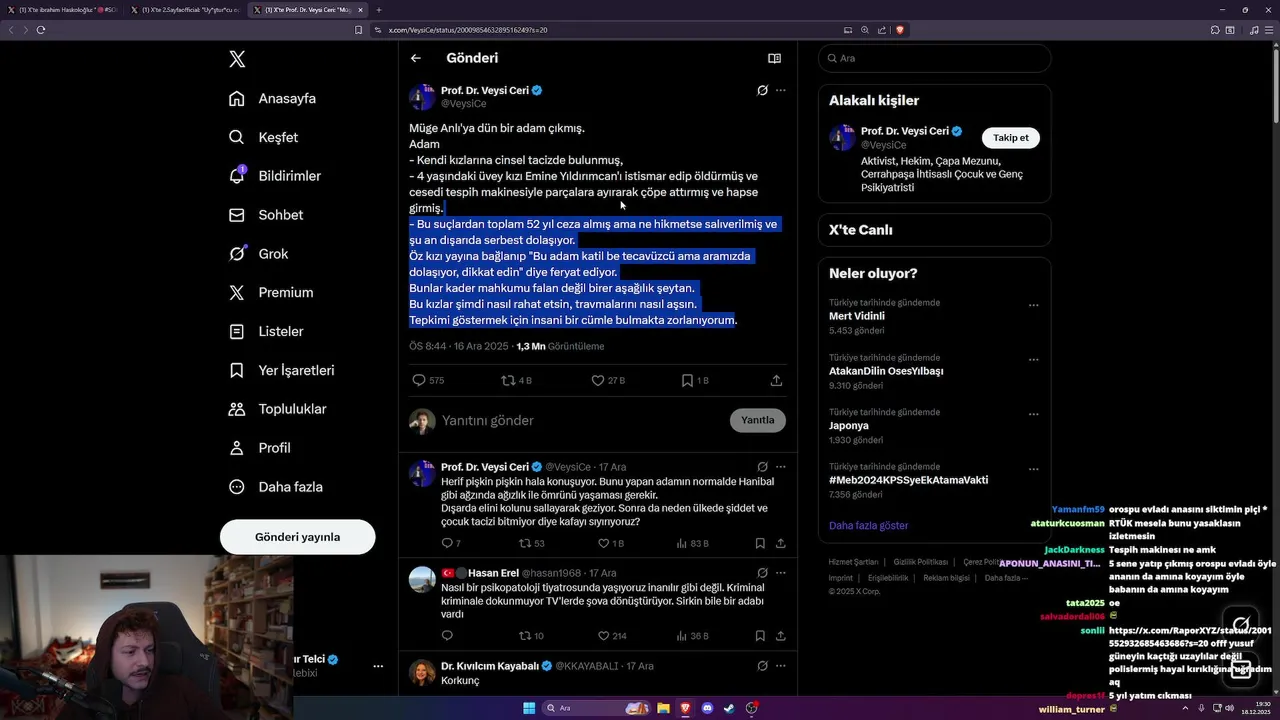View analytics of Veysi Ceri reply (83 B)
Viewport: 1280px width, 720px height.
click(x=692, y=543)
